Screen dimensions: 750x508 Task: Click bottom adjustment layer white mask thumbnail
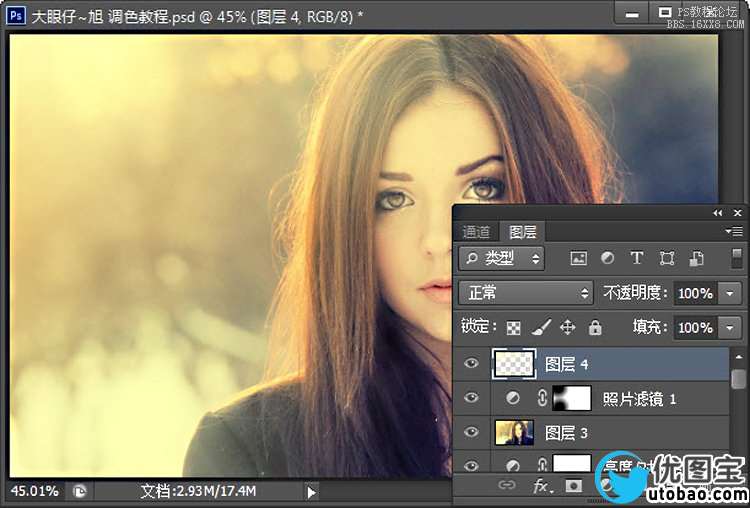(572, 463)
